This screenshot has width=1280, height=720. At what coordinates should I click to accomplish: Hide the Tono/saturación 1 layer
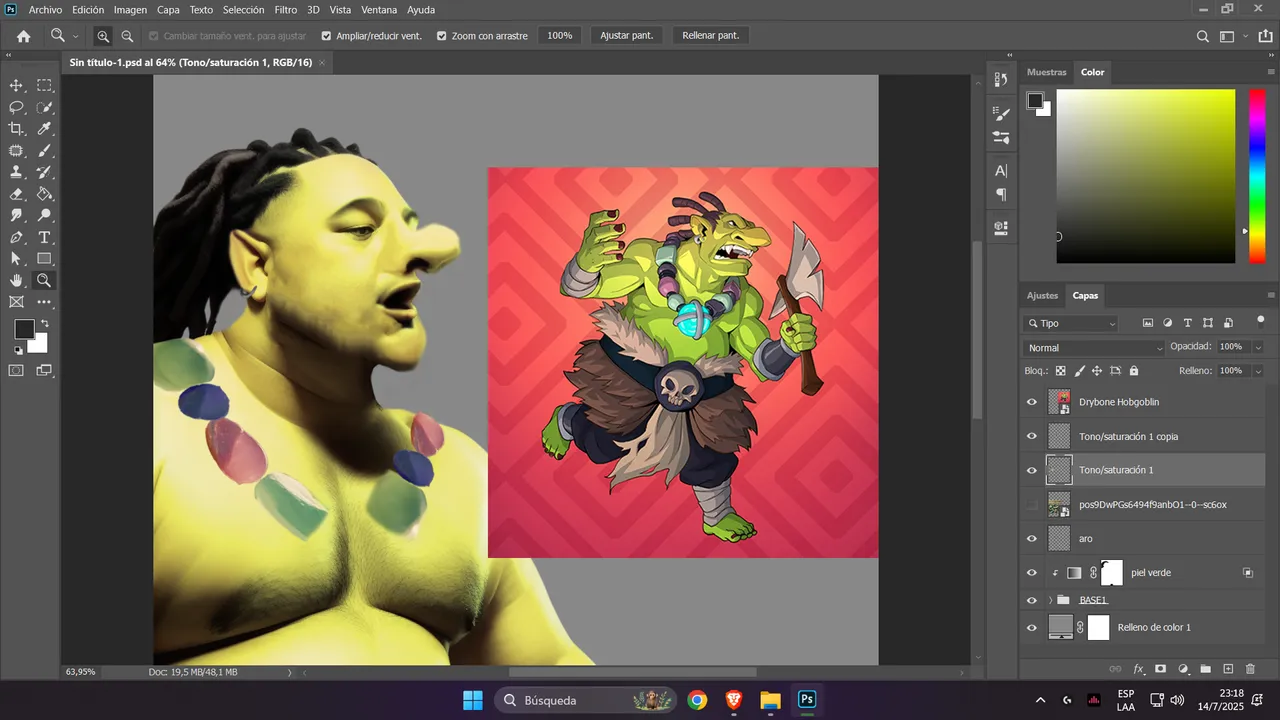(x=1032, y=470)
